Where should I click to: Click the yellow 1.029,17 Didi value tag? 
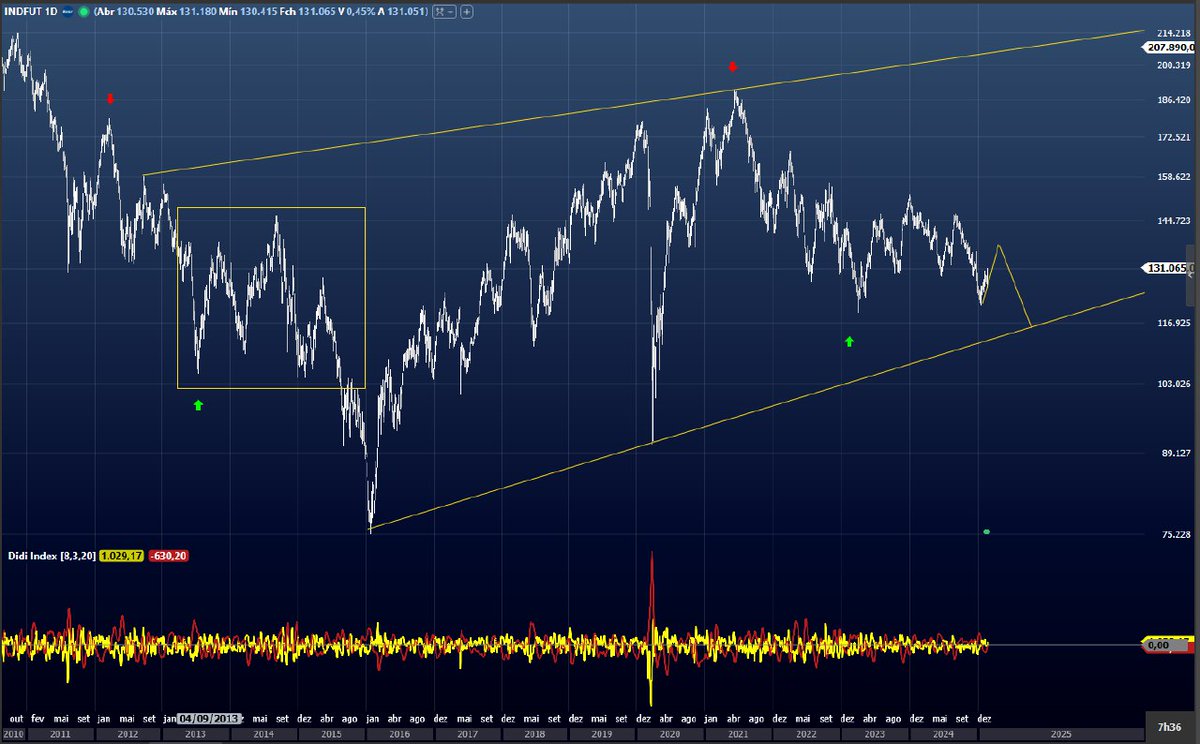click(122, 555)
